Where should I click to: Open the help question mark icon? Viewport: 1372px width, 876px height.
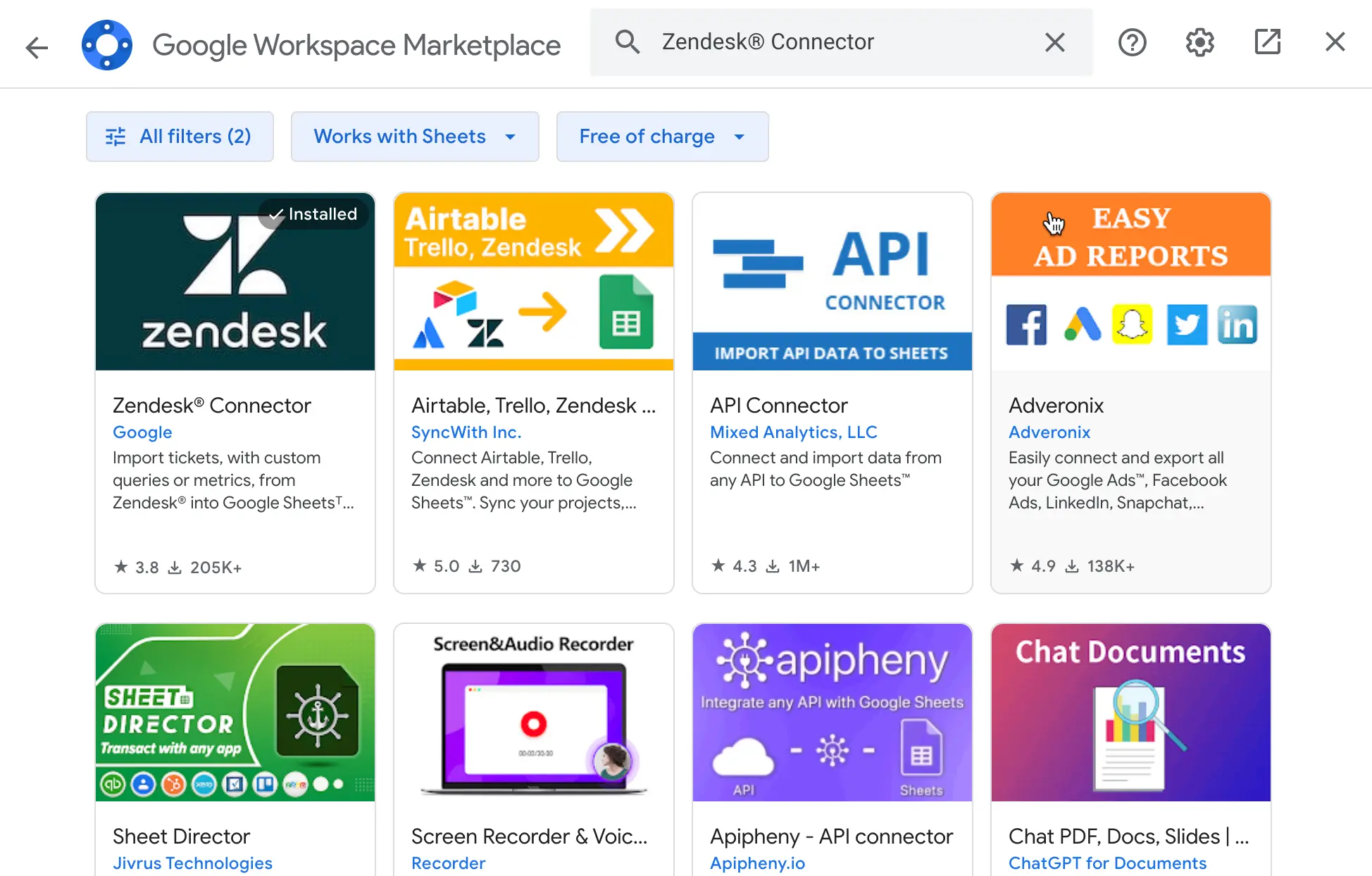click(1132, 42)
